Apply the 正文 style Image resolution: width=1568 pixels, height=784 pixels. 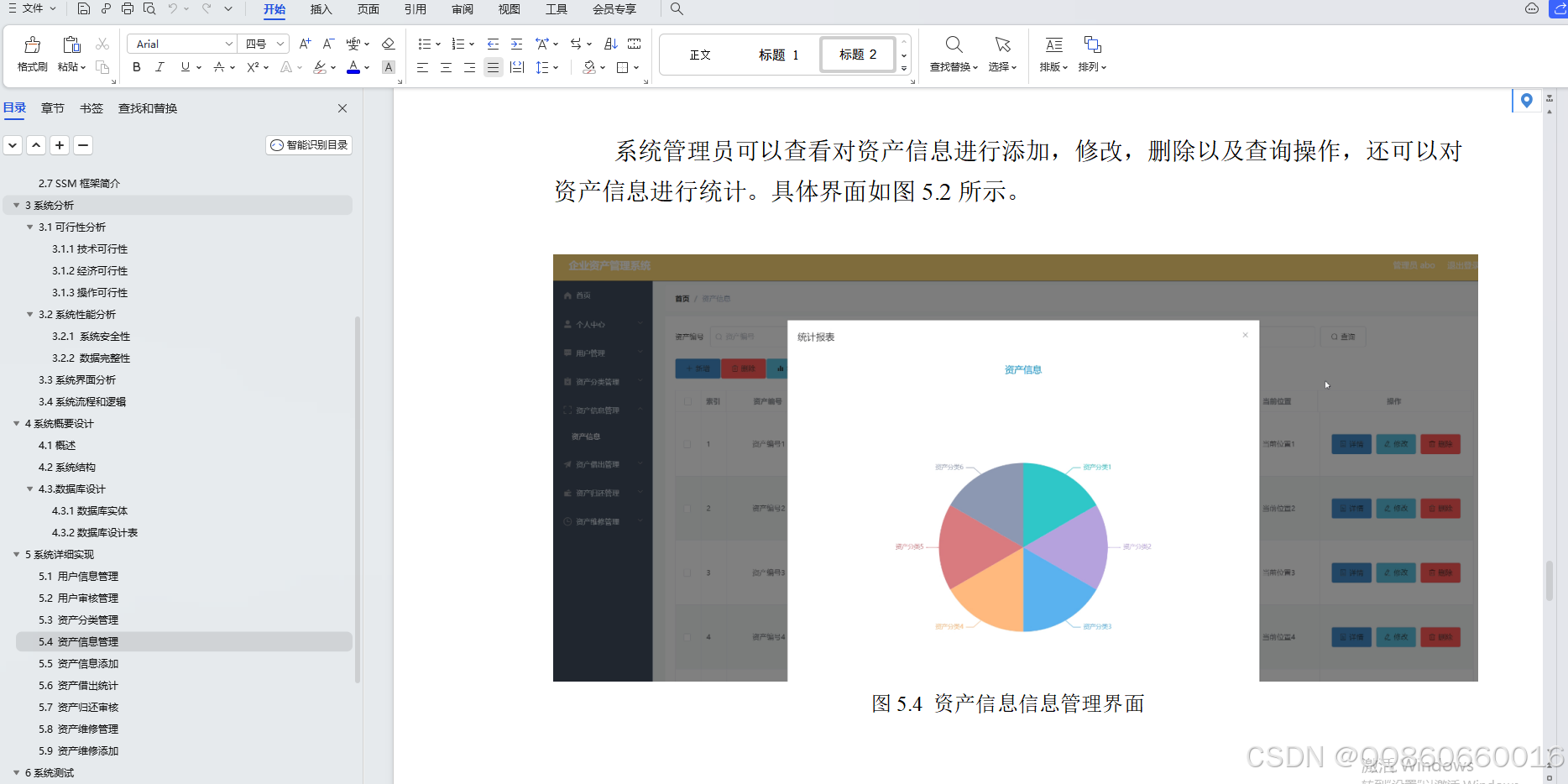[x=700, y=55]
